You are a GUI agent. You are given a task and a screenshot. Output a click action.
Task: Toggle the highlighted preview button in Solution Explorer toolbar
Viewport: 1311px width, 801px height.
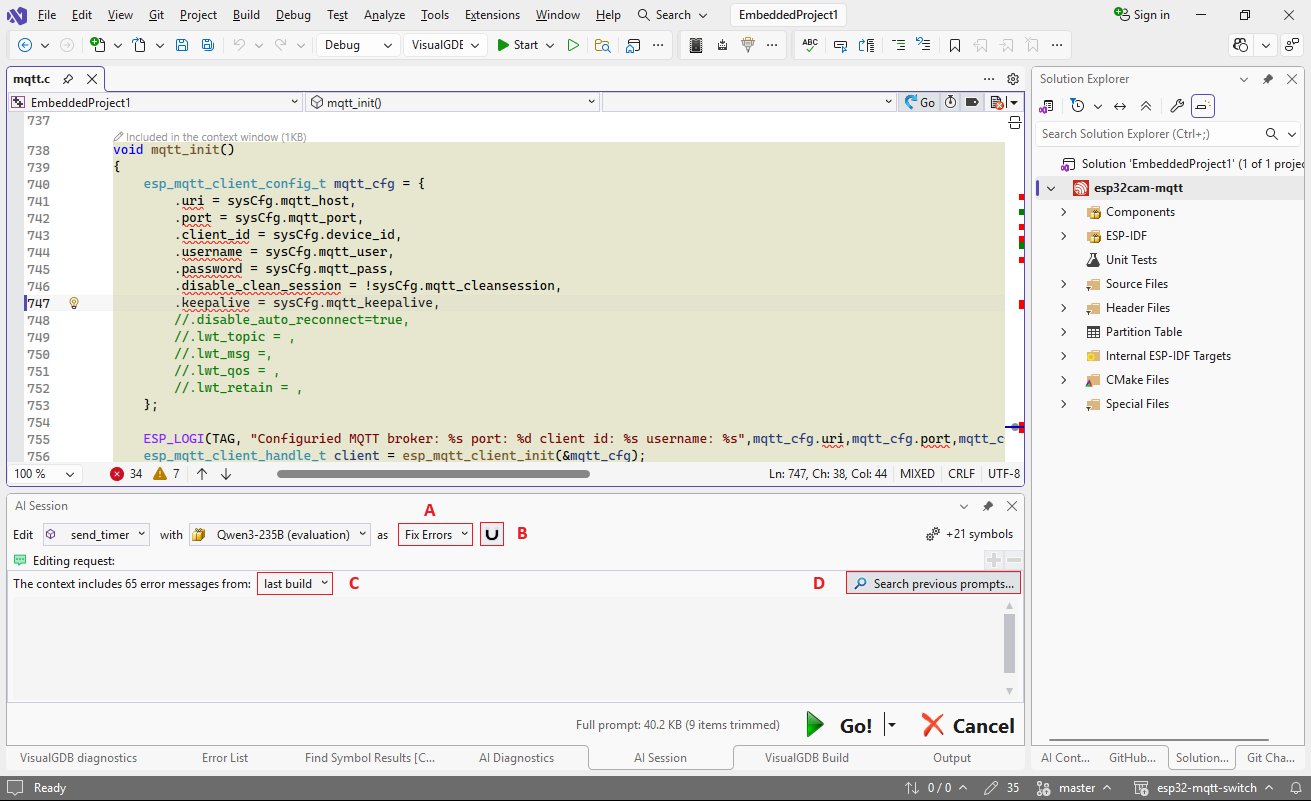[1203, 106]
